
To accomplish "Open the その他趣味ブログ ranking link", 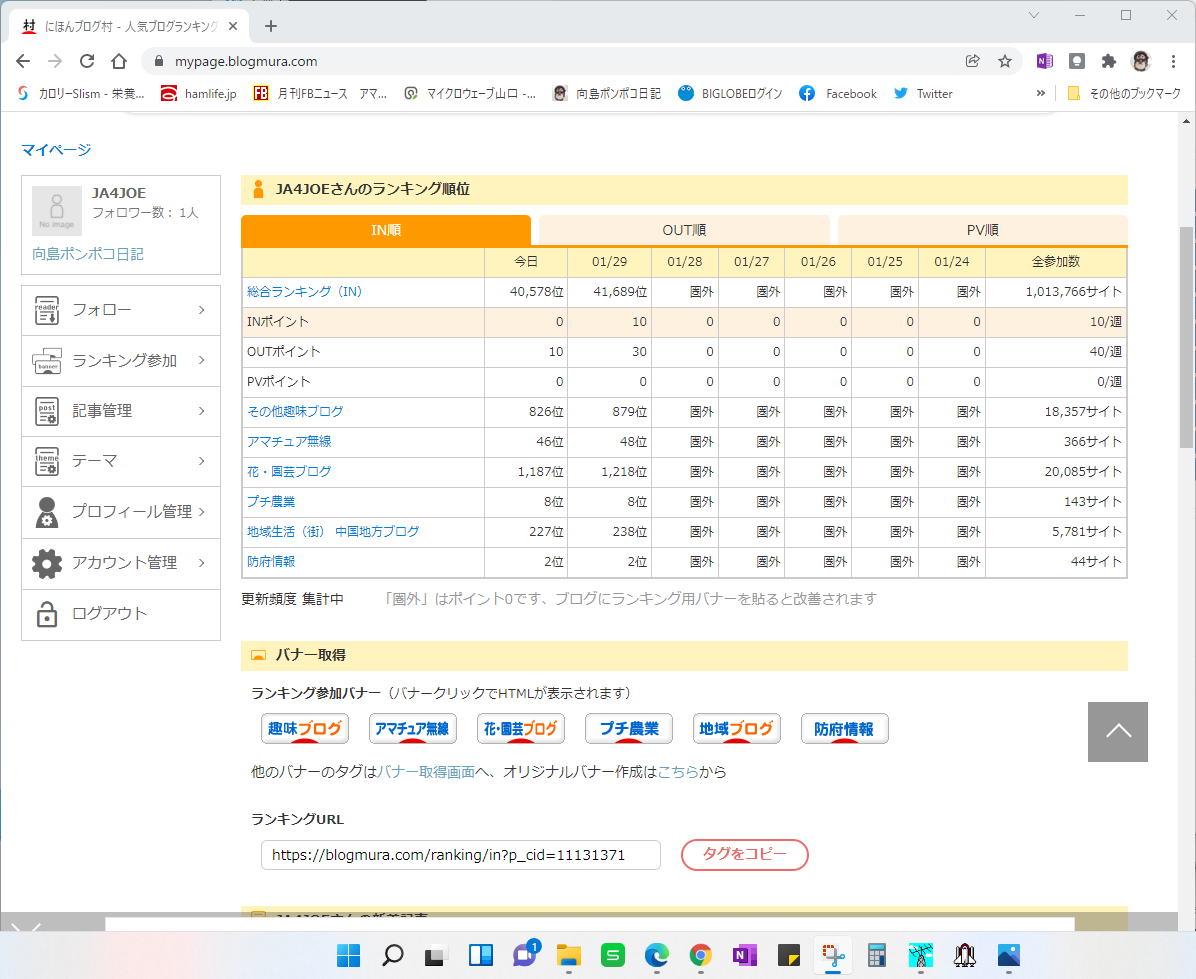I will (x=295, y=411).
